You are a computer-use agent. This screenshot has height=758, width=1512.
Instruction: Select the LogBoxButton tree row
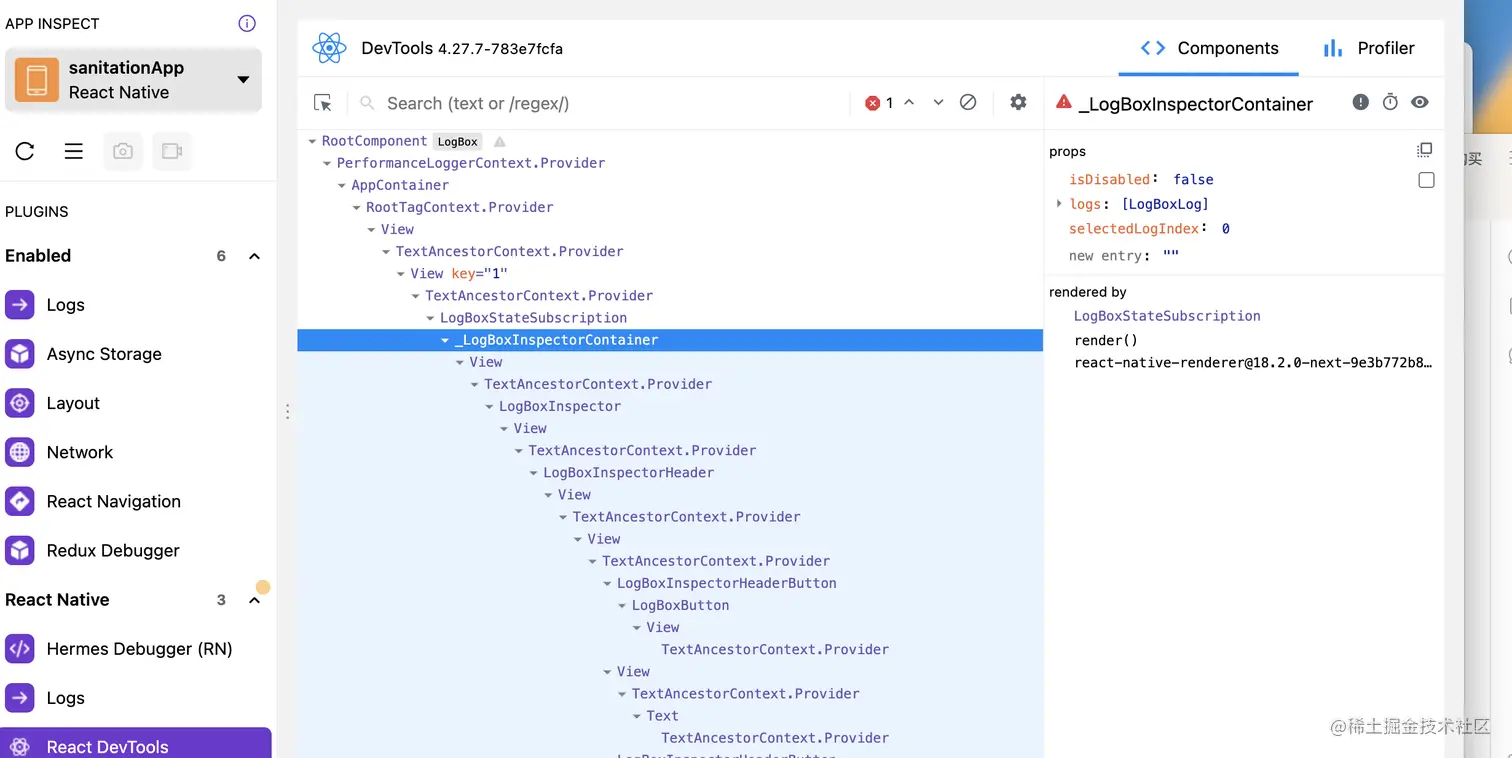pos(670,605)
